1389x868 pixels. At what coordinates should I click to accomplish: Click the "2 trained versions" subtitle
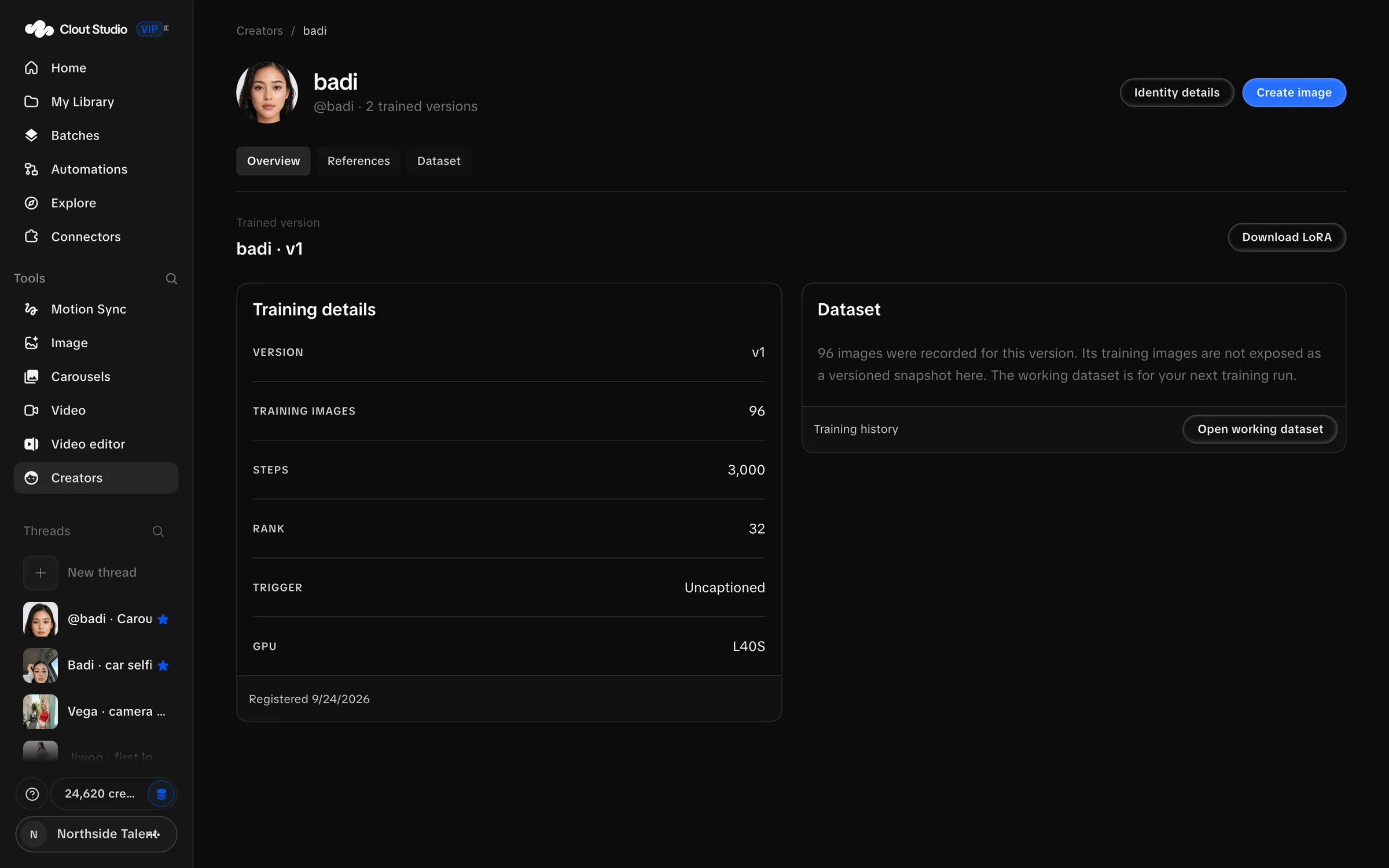pyautogui.click(x=421, y=106)
